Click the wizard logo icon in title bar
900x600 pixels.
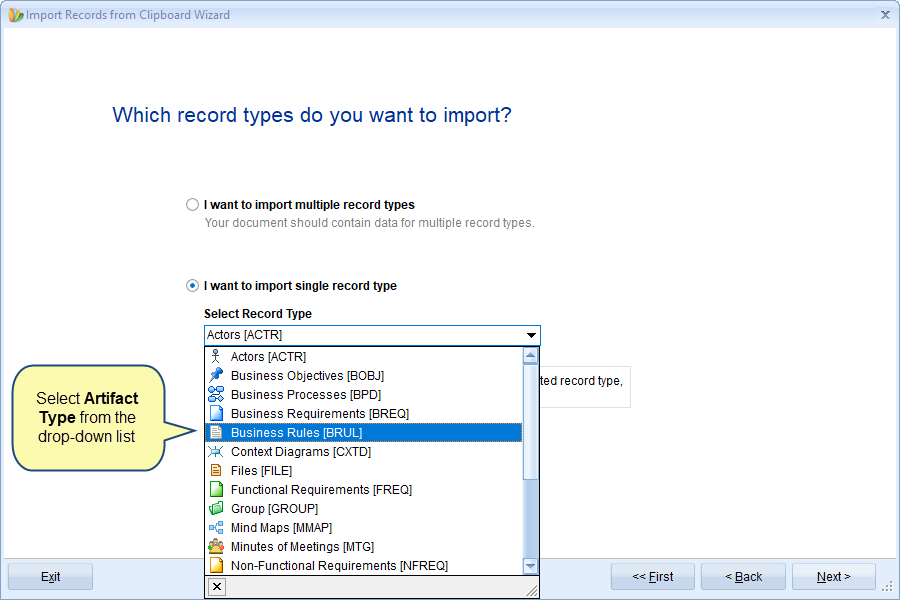[15, 15]
